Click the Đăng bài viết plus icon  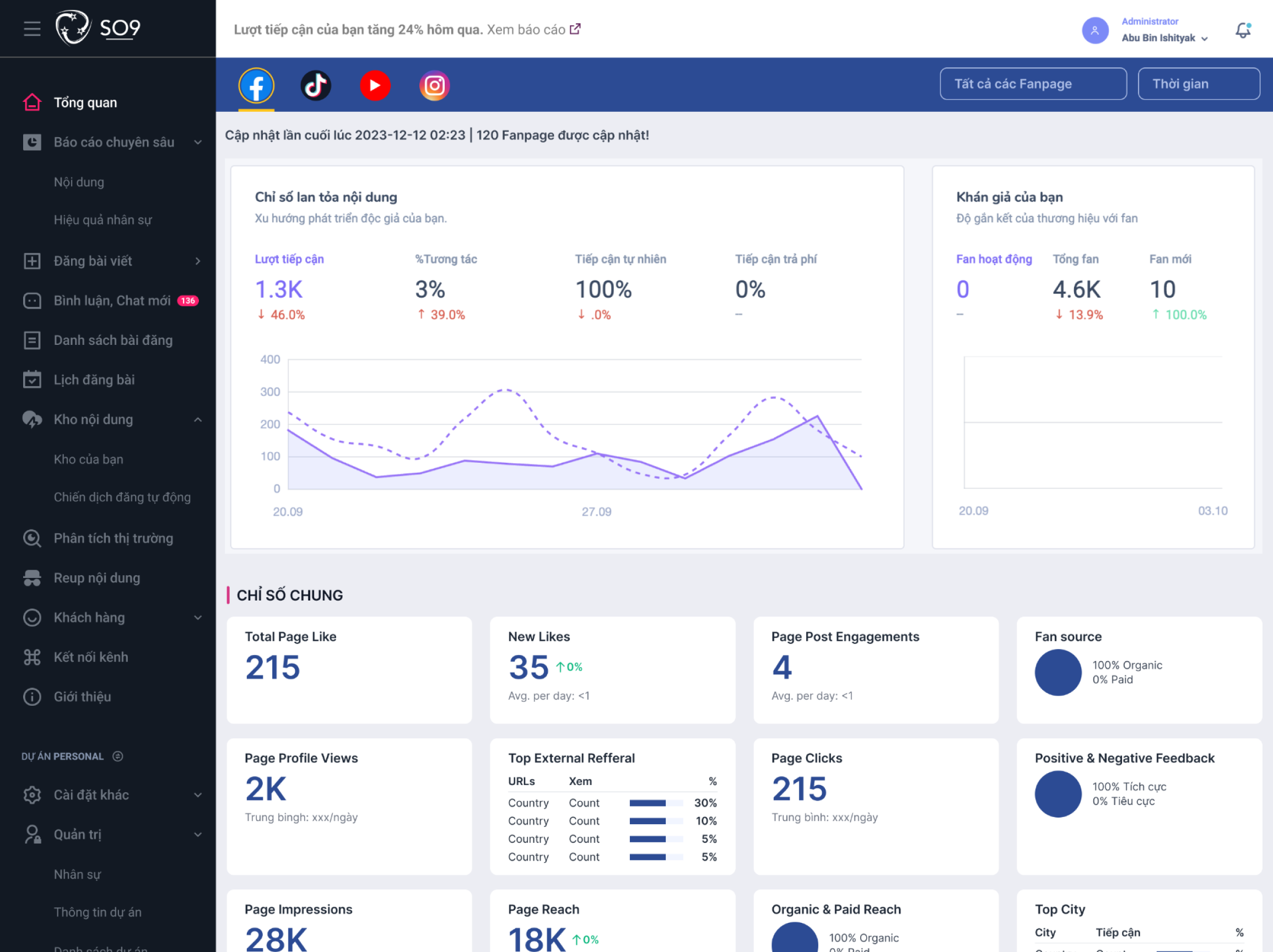click(x=32, y=261)
